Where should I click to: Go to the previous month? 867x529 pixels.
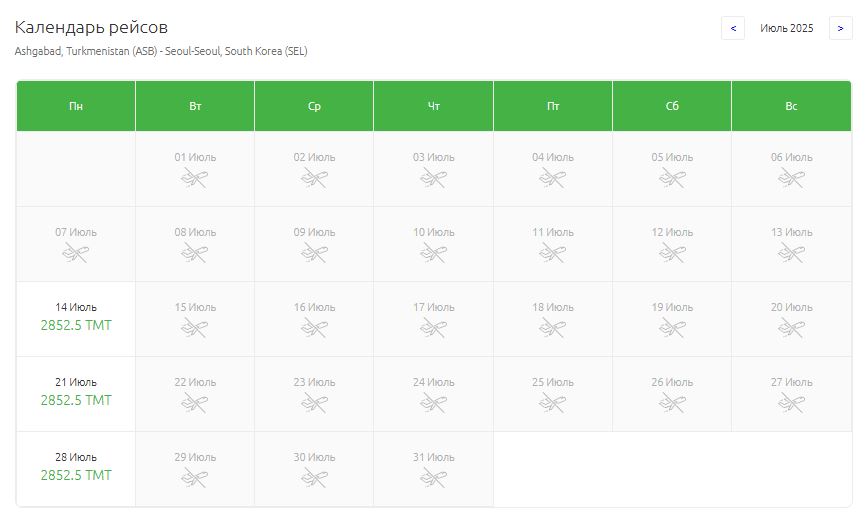[733, 28]
